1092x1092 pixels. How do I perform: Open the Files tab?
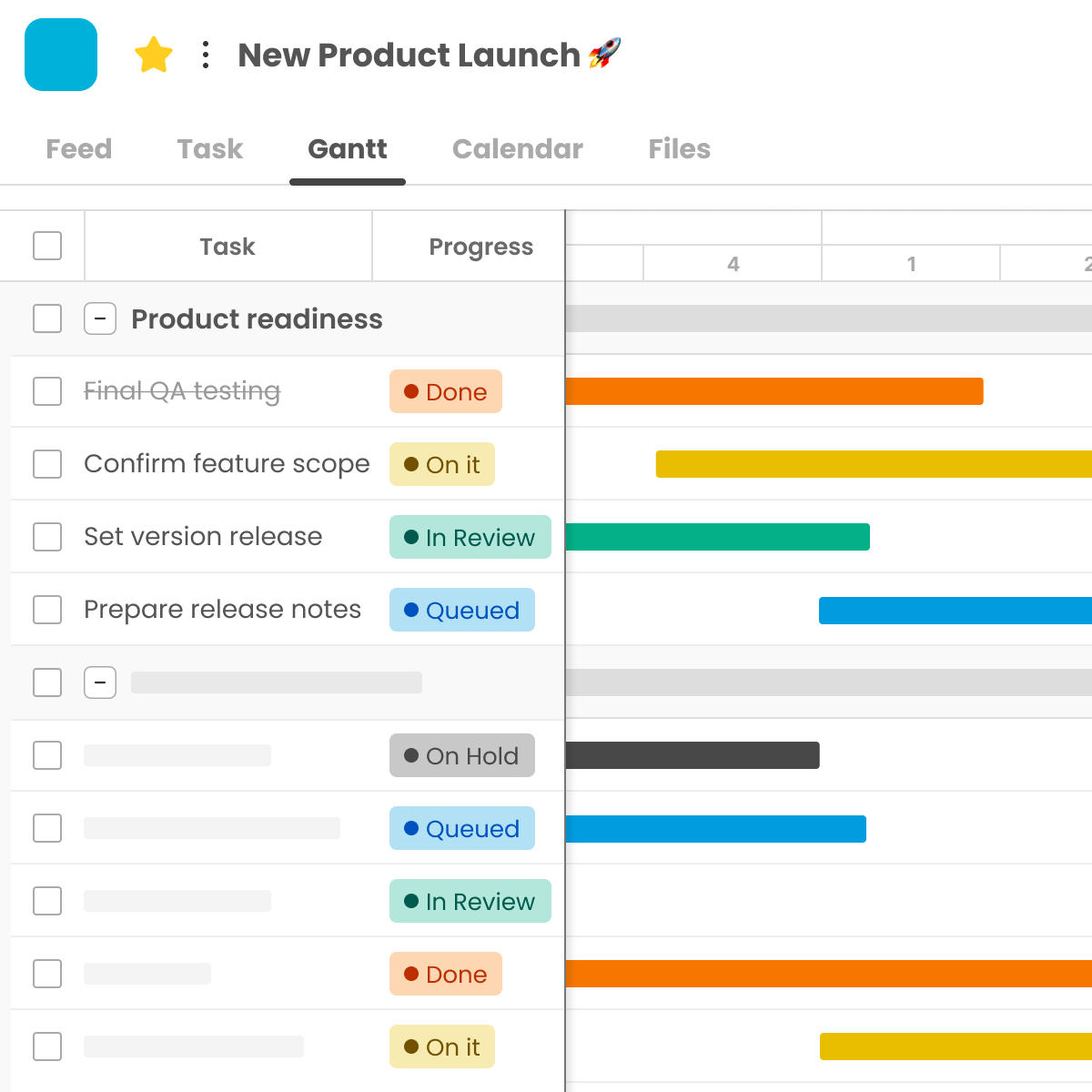tap(679, 148)
